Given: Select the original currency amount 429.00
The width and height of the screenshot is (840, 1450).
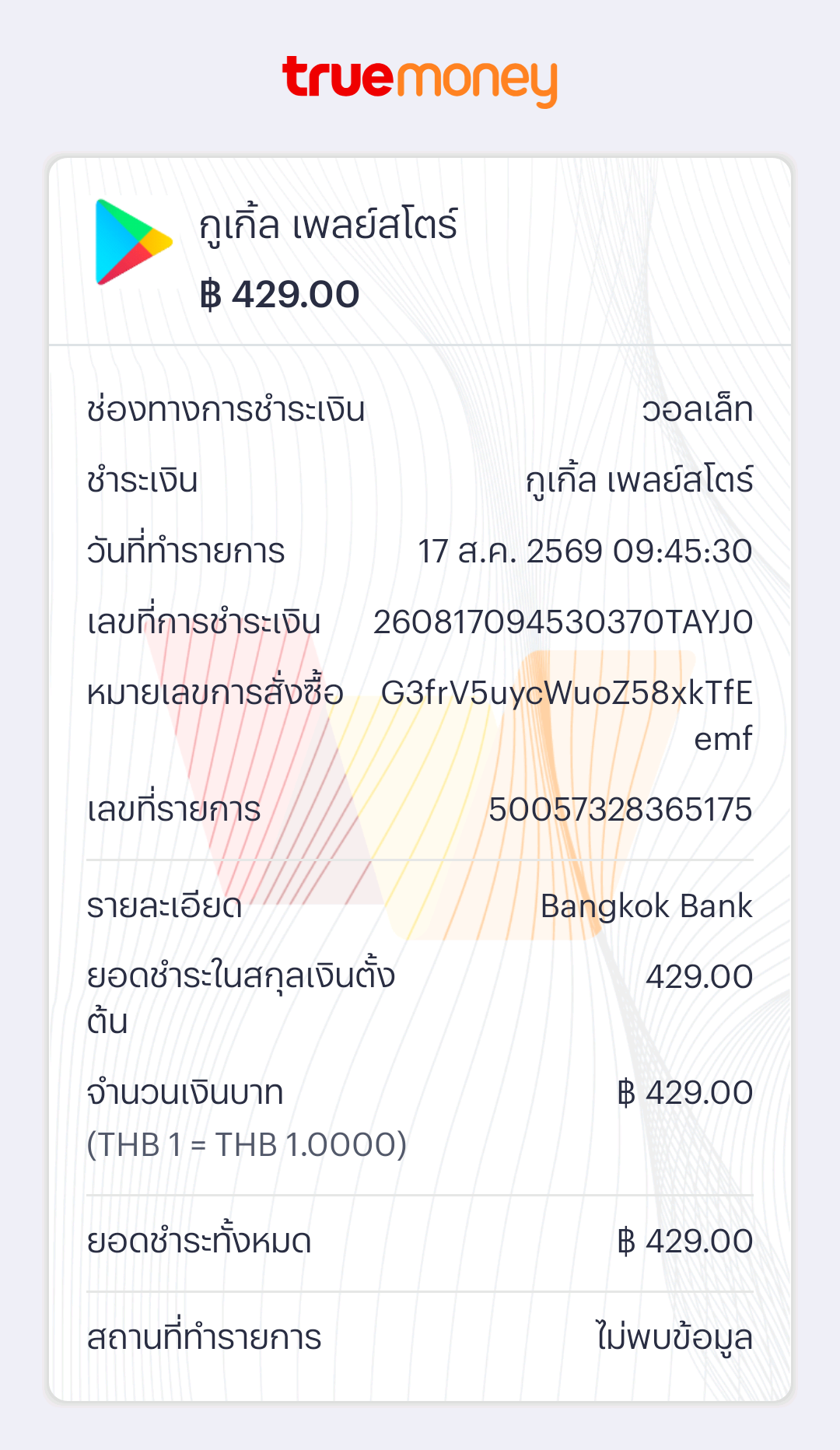Looking at the screenshot, I should (699, 977).
